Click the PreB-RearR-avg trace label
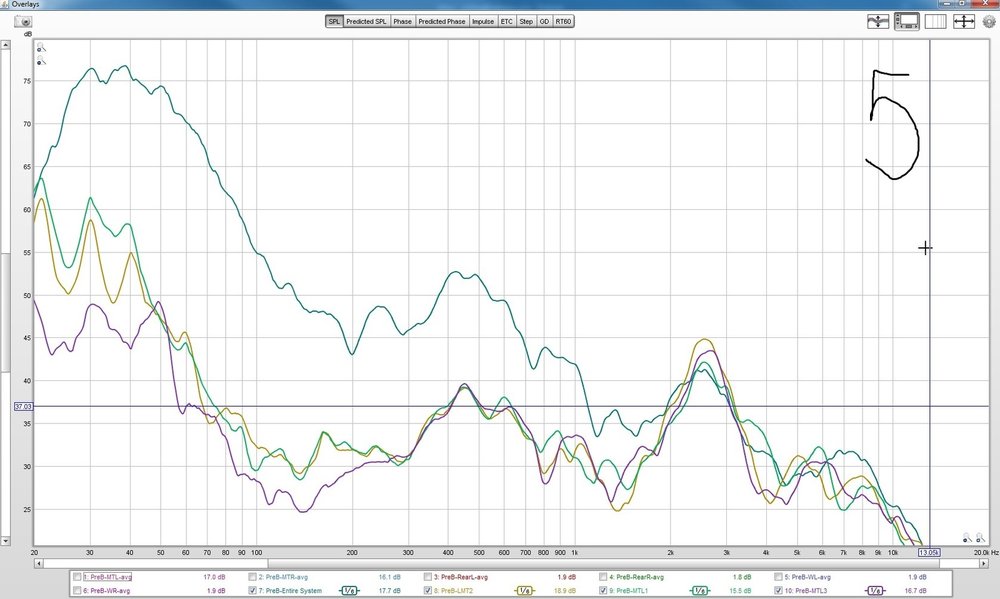 point(636,577)
